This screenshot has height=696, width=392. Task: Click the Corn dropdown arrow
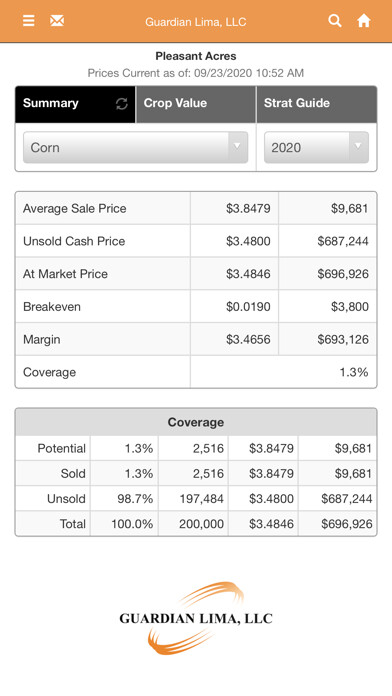(x=237, y=146)
